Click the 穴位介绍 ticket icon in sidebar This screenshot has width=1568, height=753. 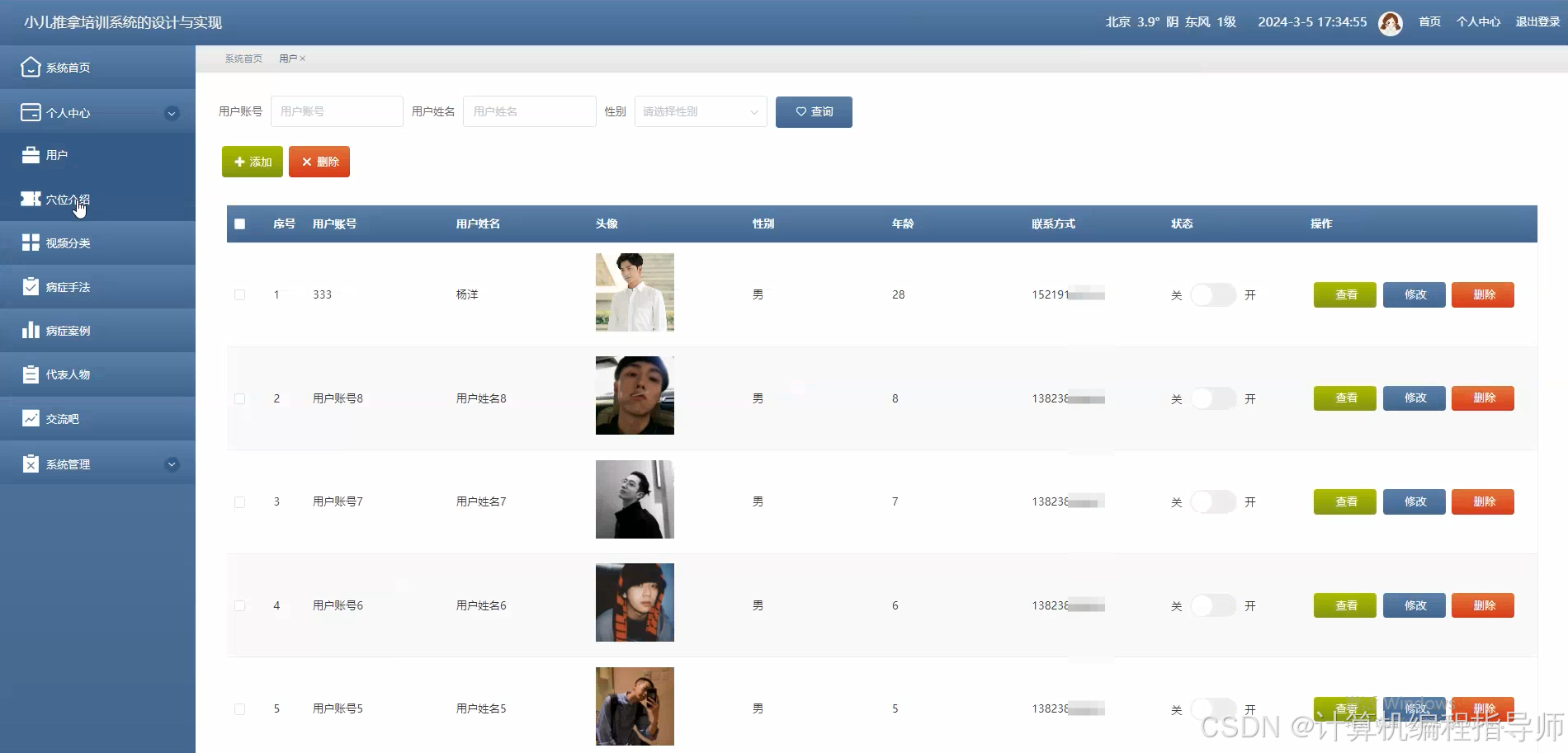31,199
